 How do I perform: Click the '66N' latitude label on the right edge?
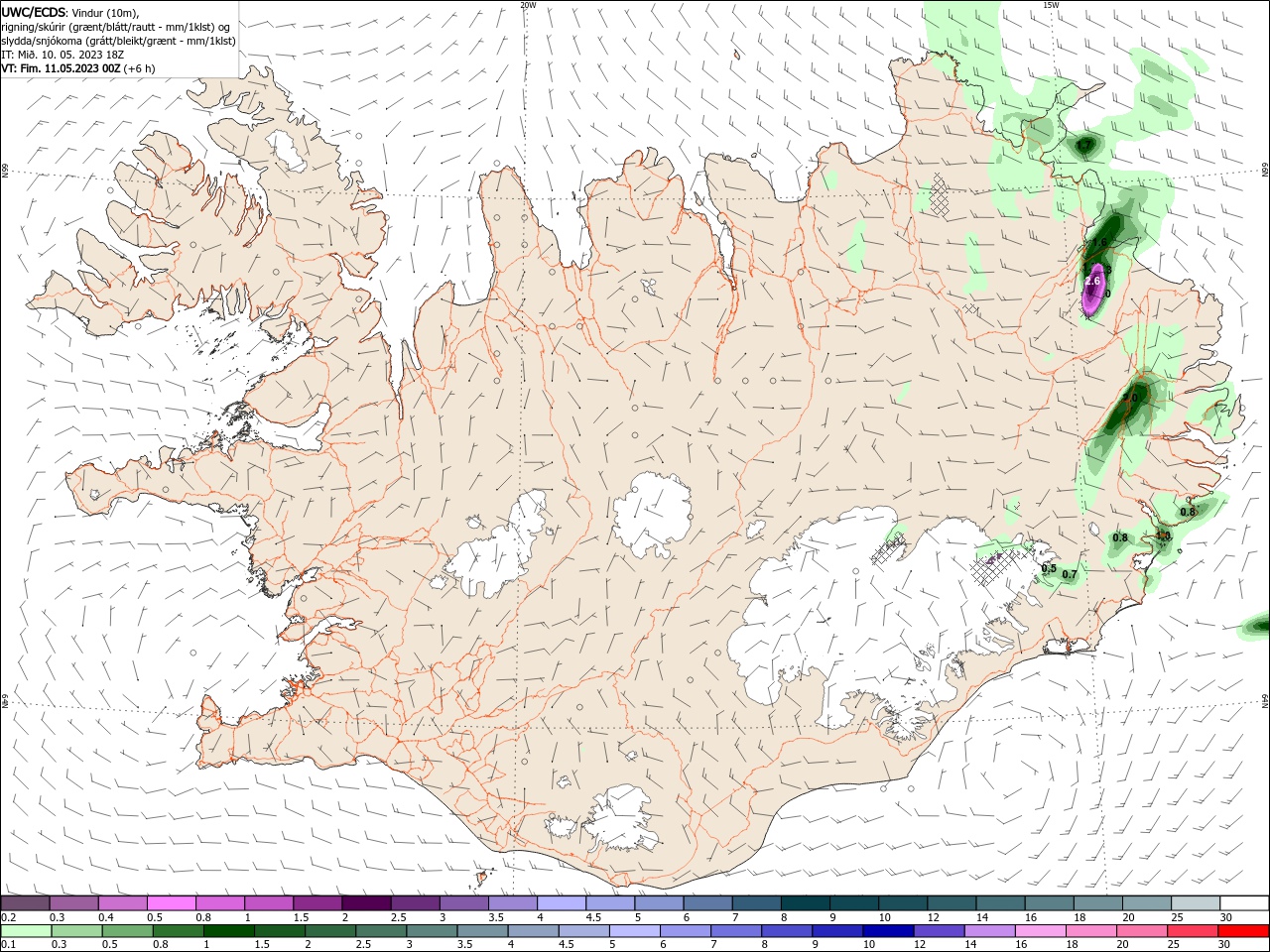coord(1265,171)
